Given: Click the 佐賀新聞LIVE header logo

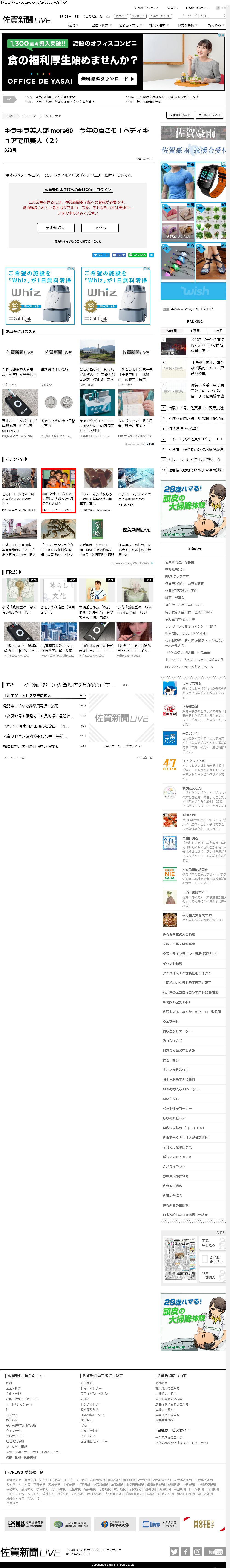Looking at the screenshot, I should pos(27,20).
